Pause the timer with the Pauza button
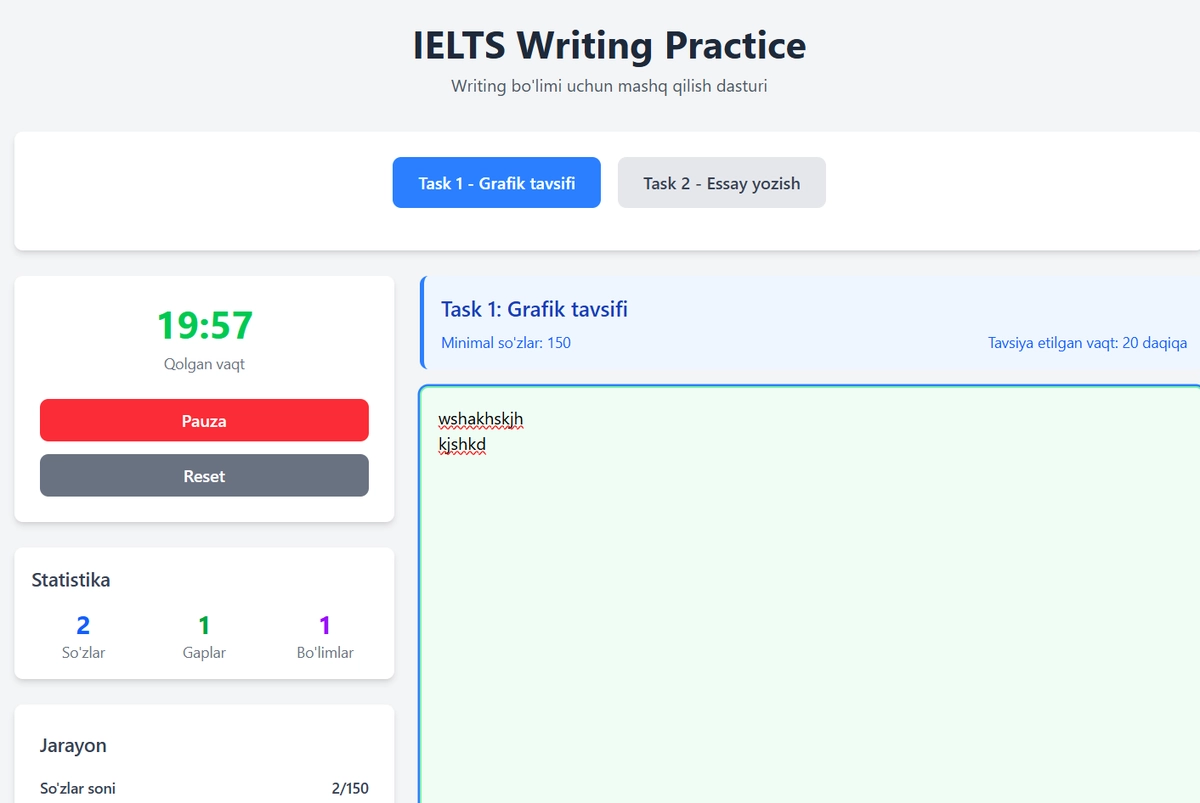This screenshot has height=803, width=1200. tap(204, 421)
